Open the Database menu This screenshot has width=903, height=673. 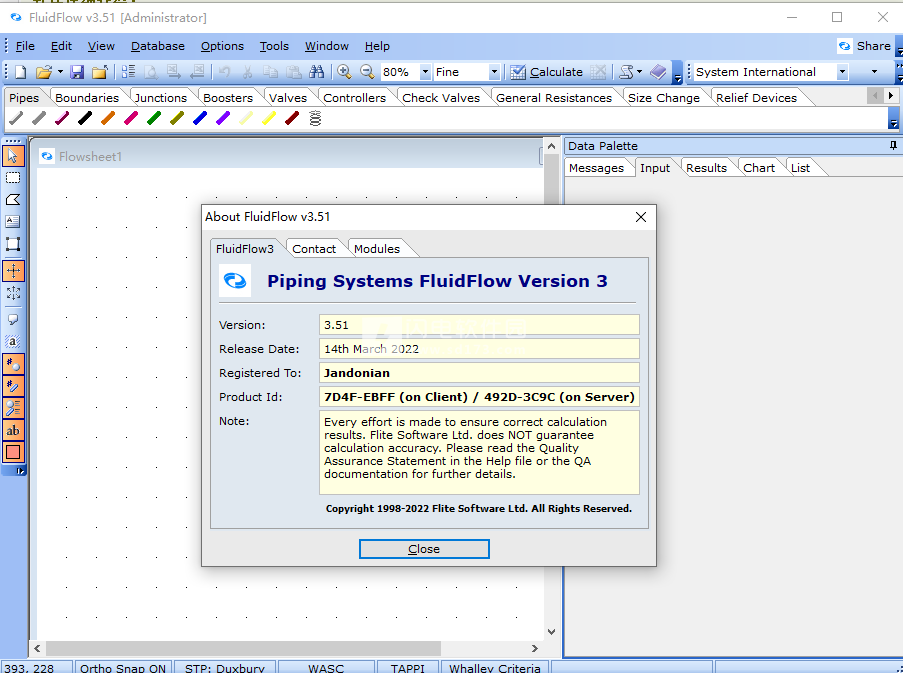point(158,46)
